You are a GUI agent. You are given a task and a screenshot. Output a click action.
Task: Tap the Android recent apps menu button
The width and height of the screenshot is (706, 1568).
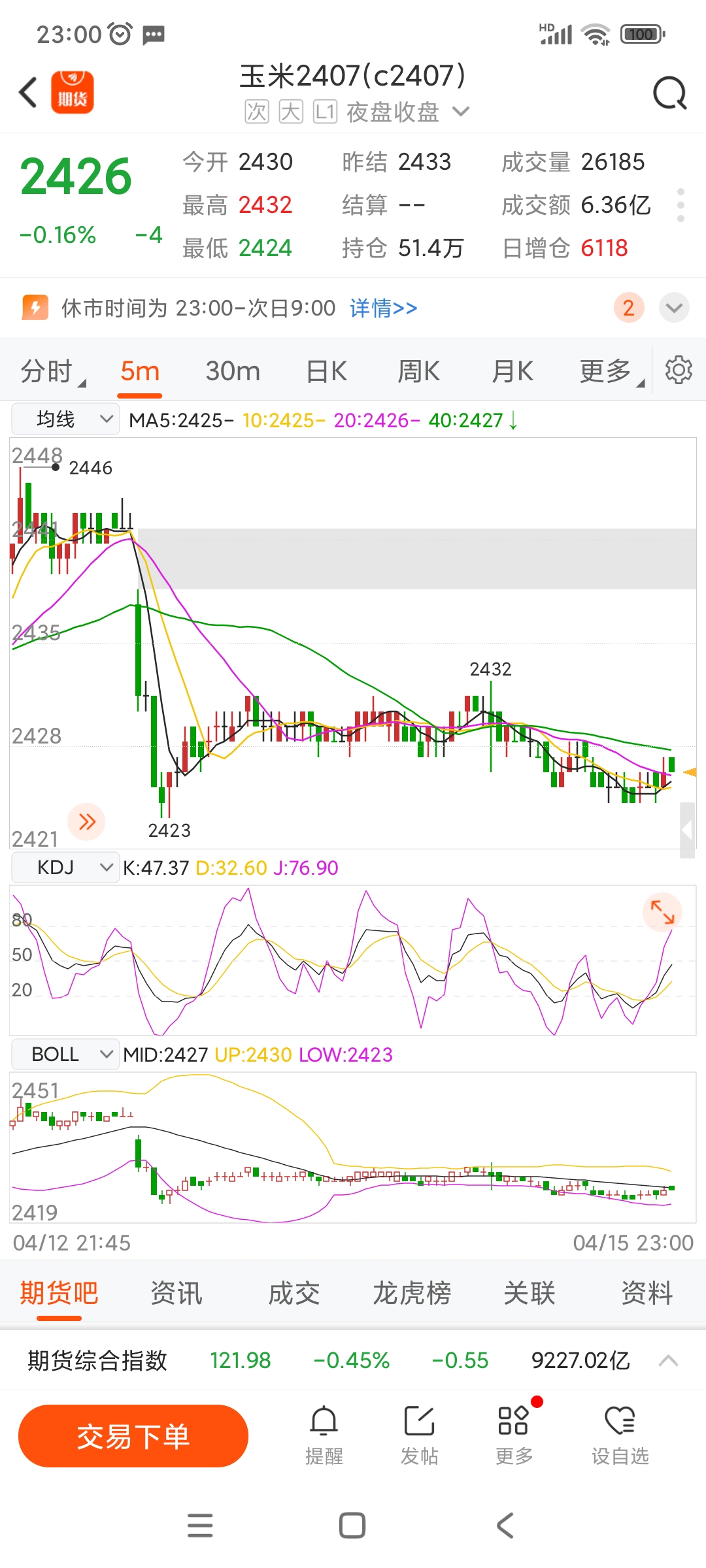(200, 1526)
